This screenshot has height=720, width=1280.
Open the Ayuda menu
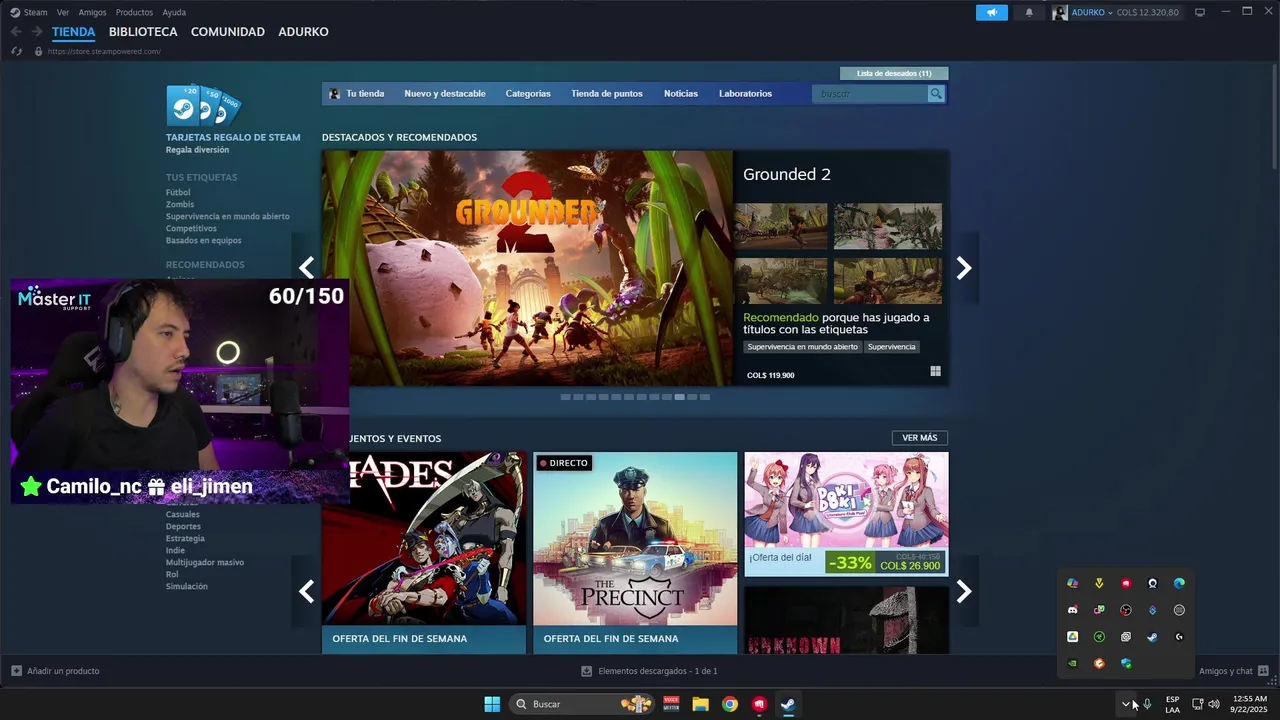point(174,12)
